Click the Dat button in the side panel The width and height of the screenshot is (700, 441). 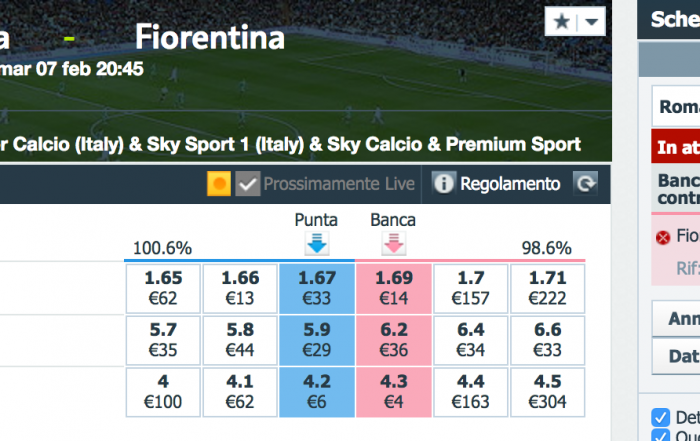[676, 356]
